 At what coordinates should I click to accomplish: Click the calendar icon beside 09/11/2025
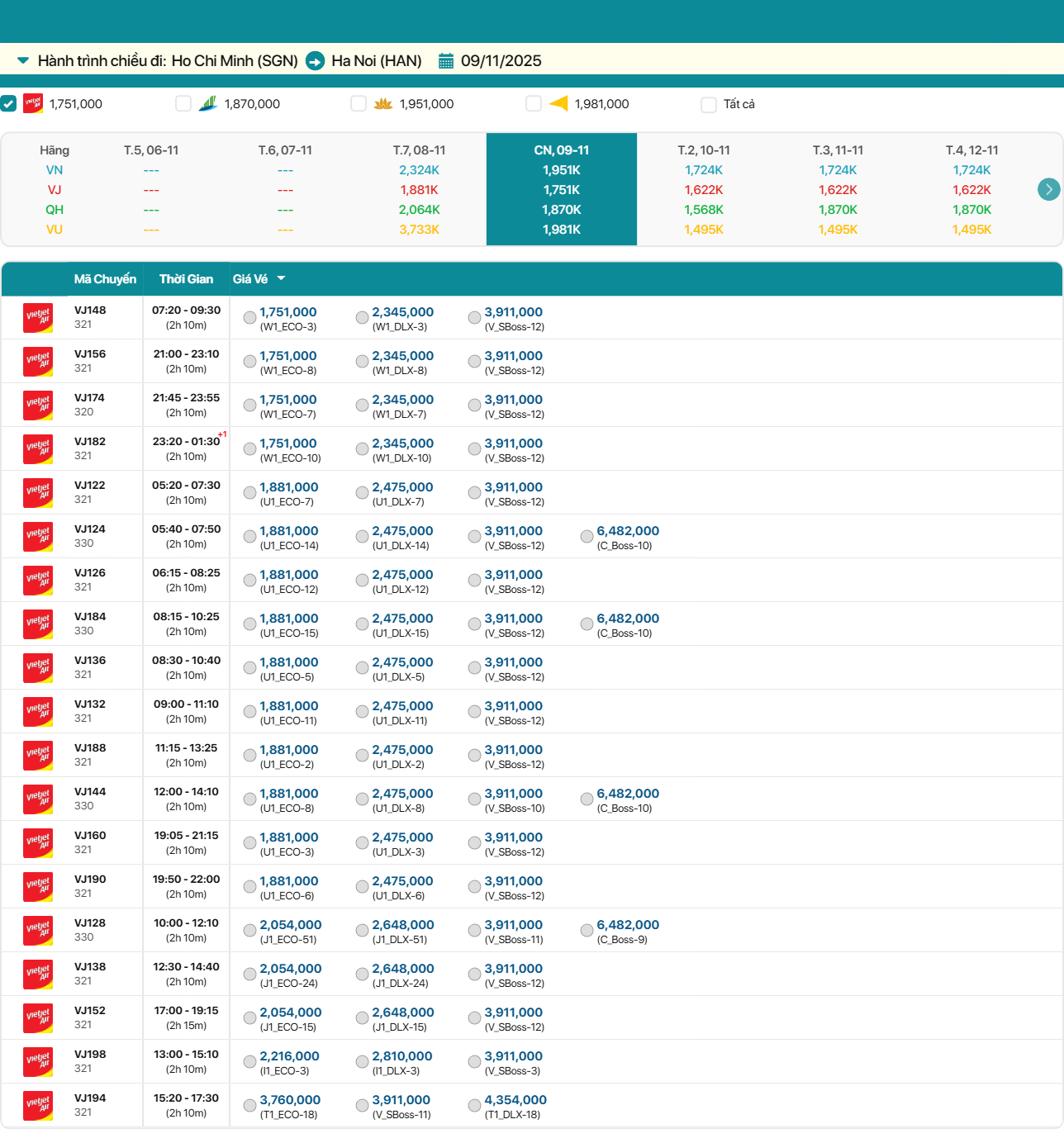[446, 61]
